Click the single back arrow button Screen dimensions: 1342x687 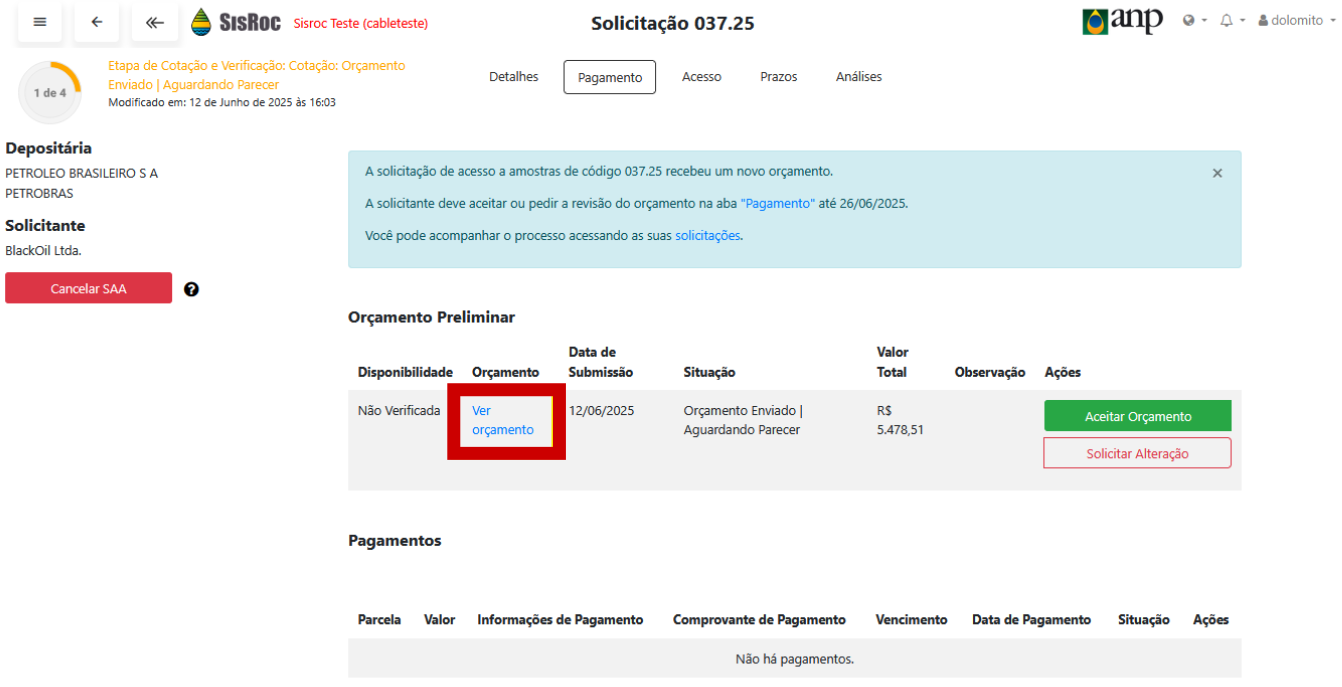97,22
